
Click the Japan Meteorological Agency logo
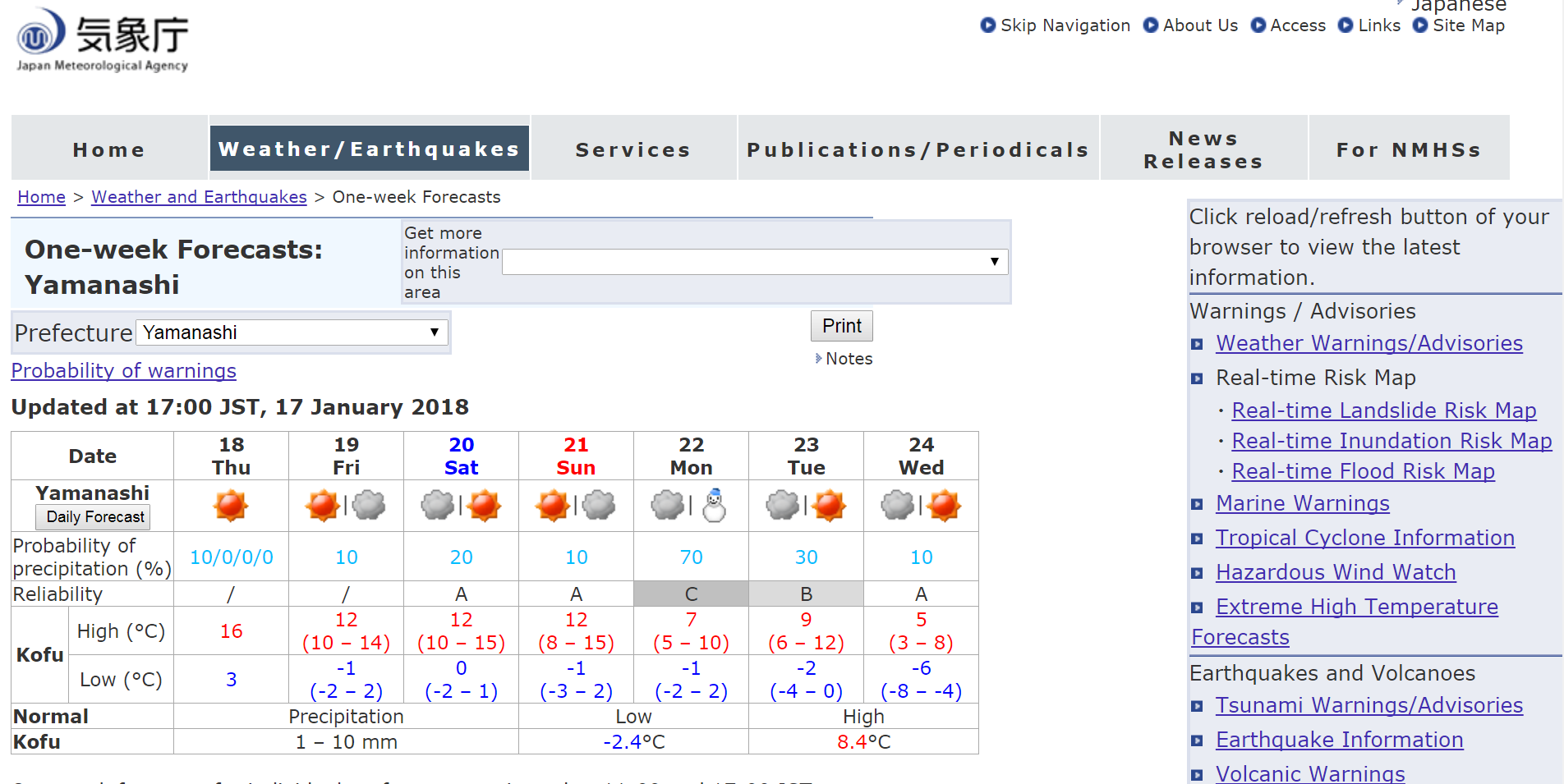click(102, 40)
